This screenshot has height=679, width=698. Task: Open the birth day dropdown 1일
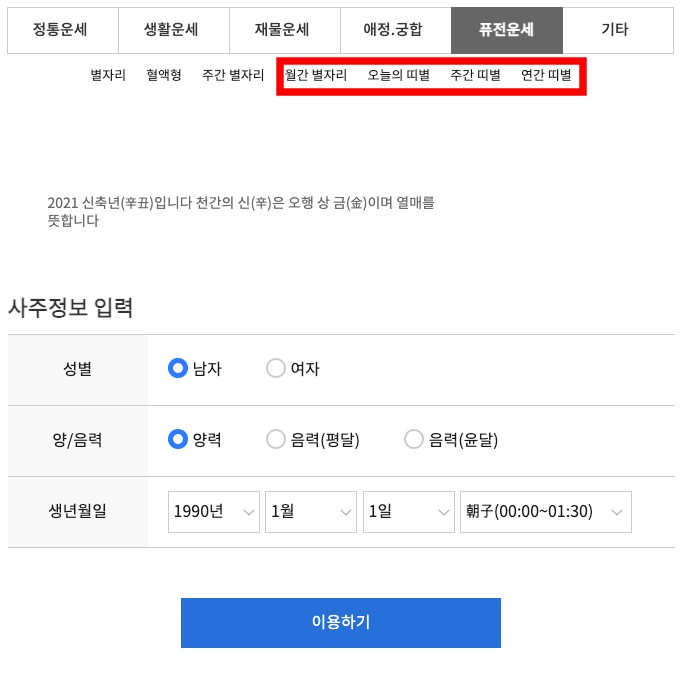[x=409, y=512]
